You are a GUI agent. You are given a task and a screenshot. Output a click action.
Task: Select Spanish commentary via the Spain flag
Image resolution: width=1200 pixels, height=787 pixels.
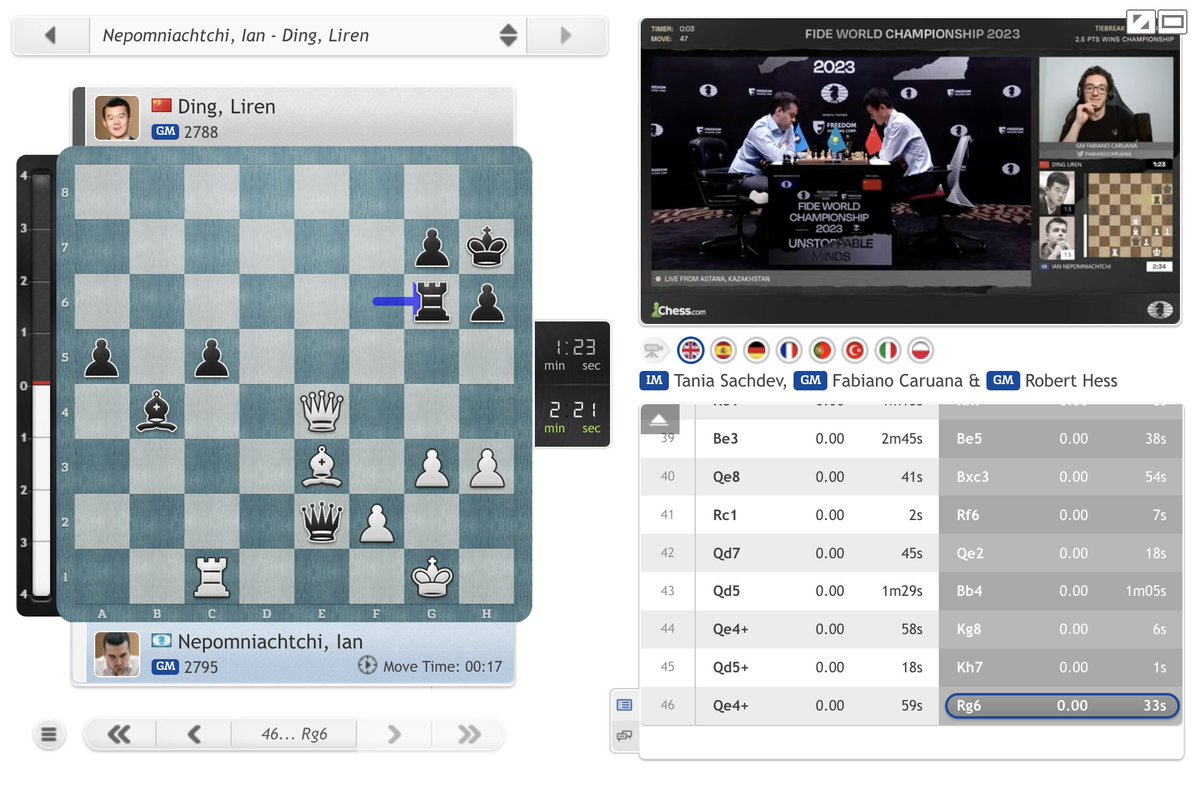(x=724, y=350)
